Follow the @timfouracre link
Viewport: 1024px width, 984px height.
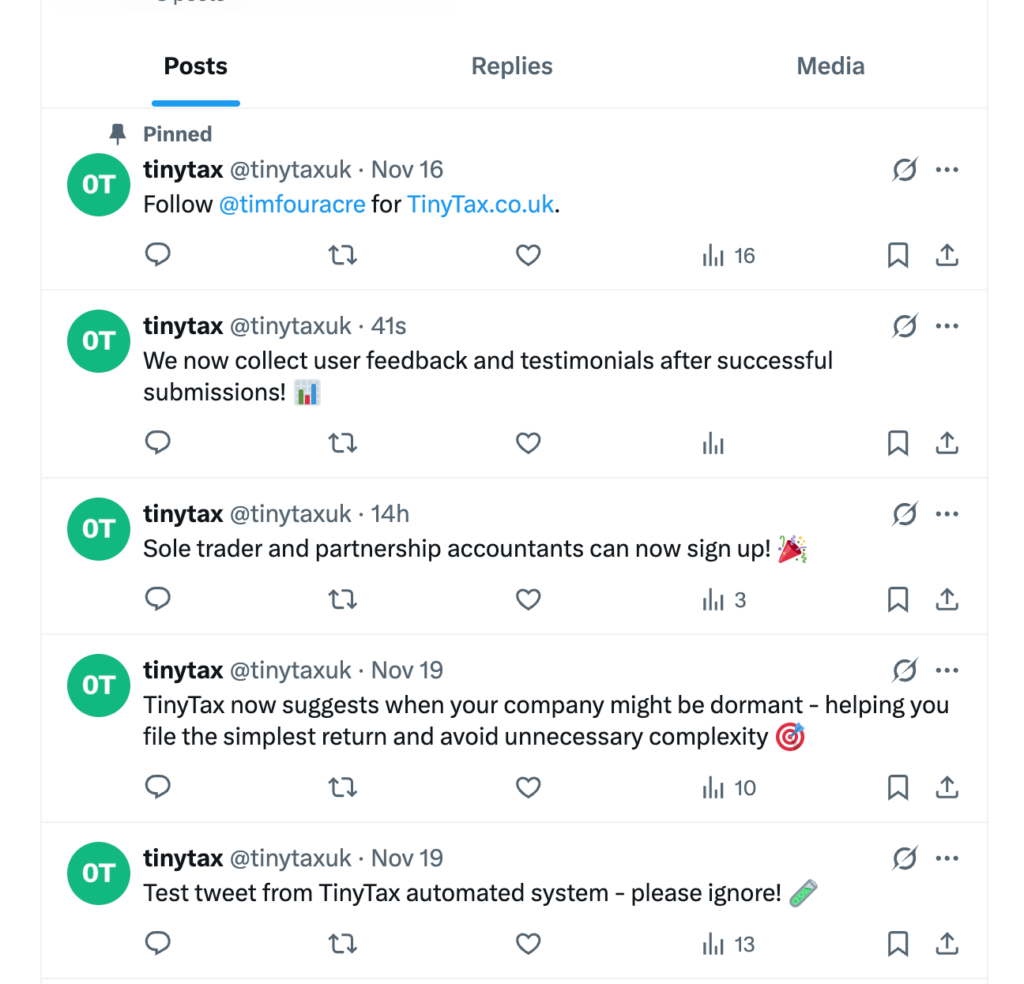[292, 204]
